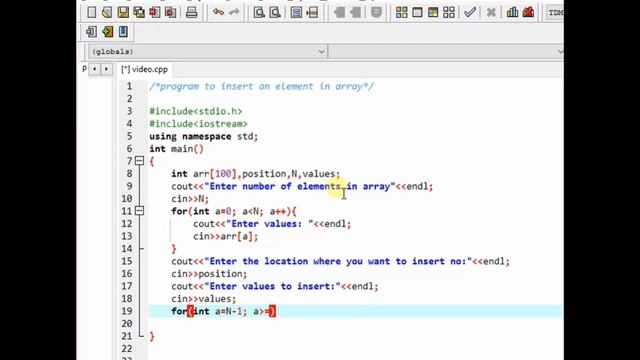This screenshot has width=640, height=360.
Task: Click the closing brace on line 21
Action: (152, 336)
